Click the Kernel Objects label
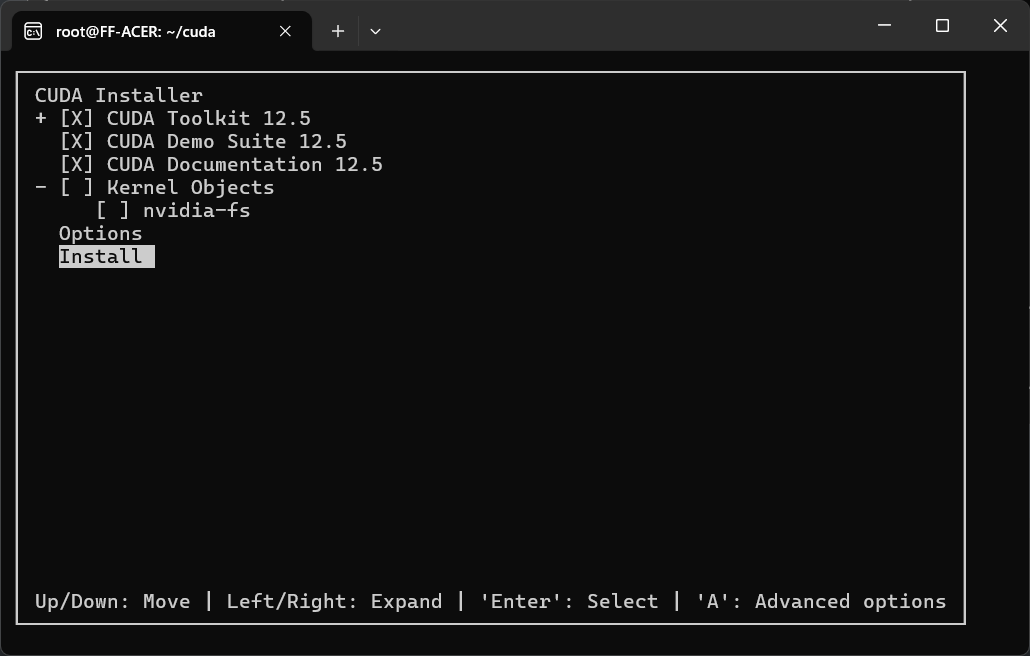1030x656 pixels. pyautogui.click(x=190, y=187)
